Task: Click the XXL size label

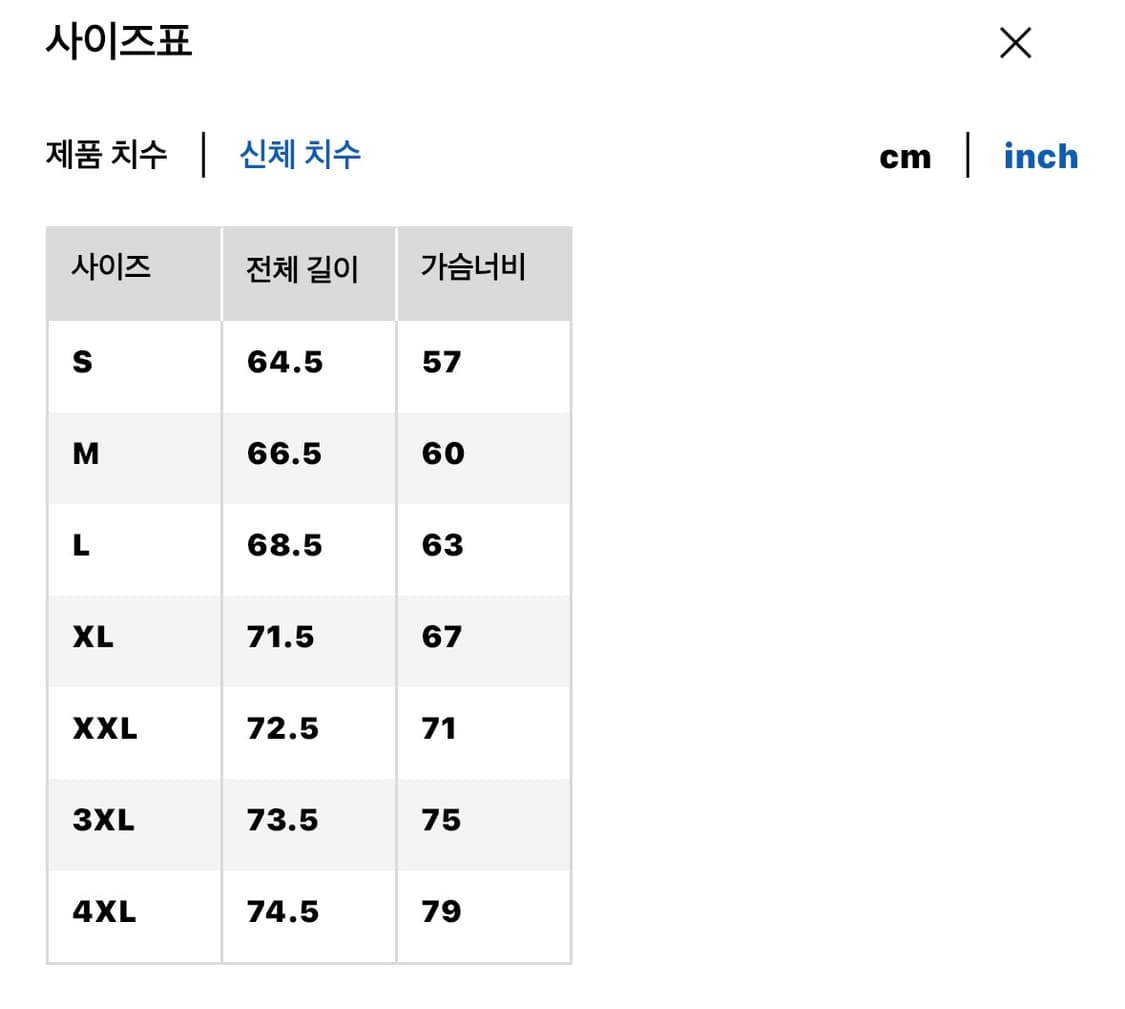Action: pyautogui.click(x=103, y=728)
